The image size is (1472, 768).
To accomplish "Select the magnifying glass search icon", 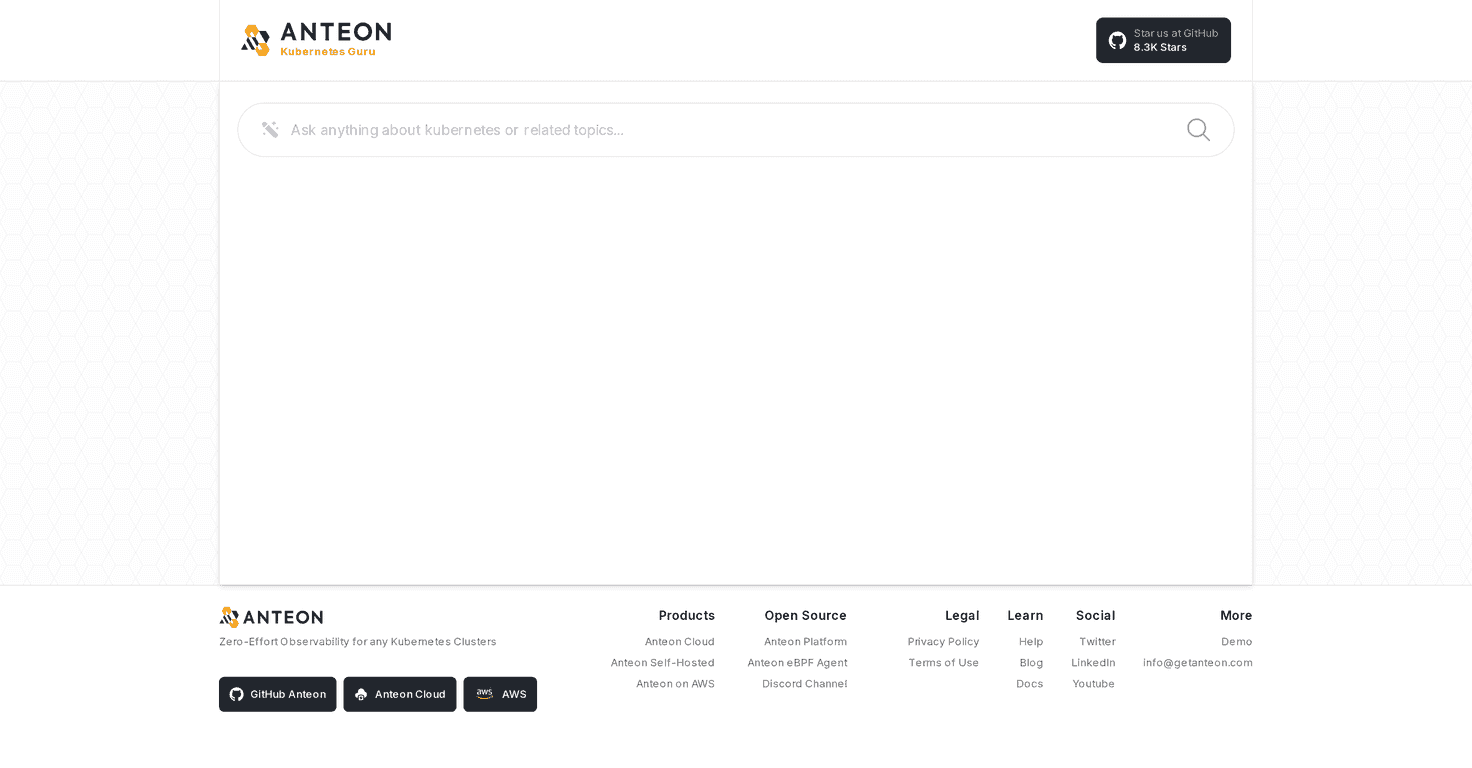I will [x=1197, y=129].
